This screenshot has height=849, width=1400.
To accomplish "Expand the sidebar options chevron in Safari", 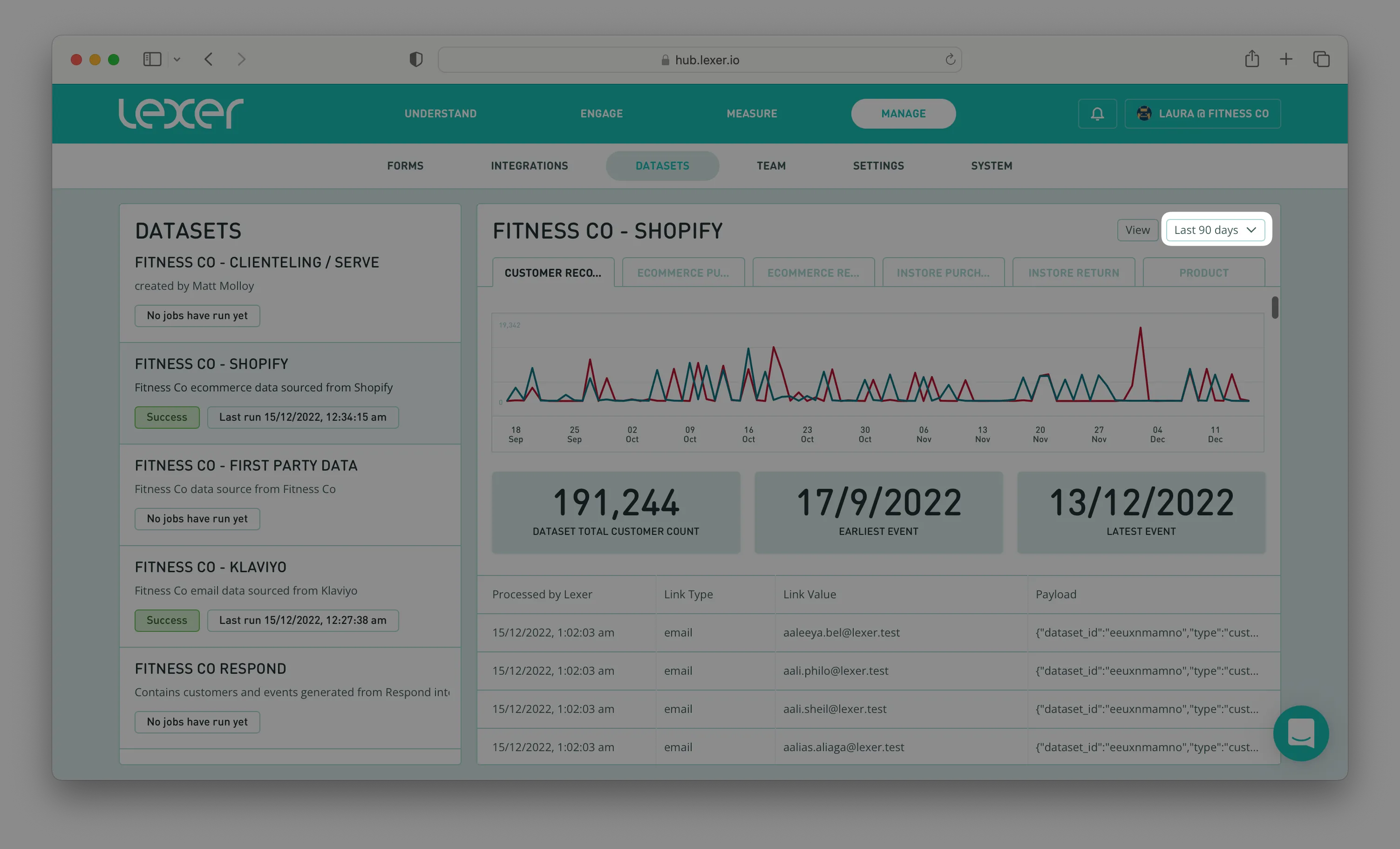I will 177,59.
